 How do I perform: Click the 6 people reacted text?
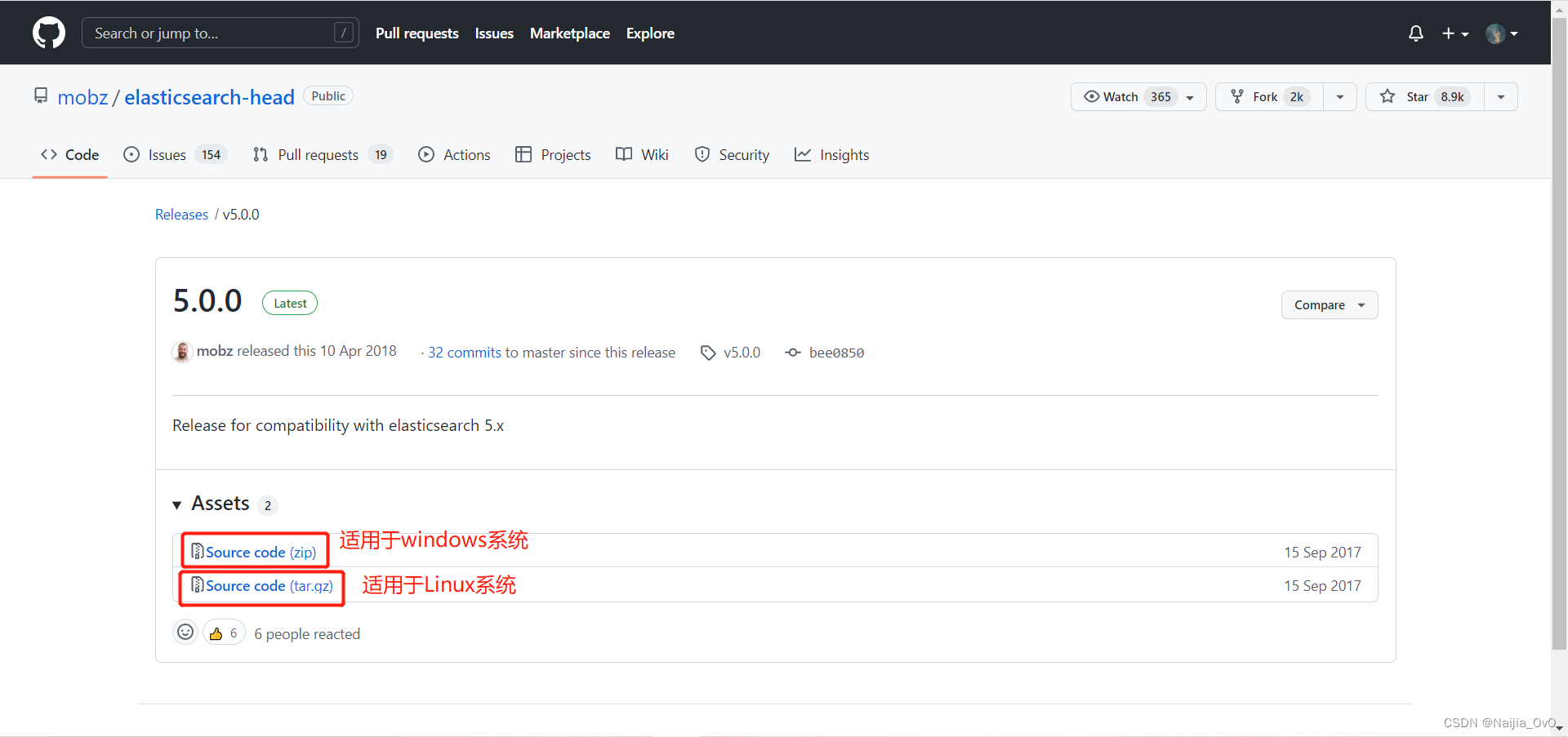[x=307, y=634]
